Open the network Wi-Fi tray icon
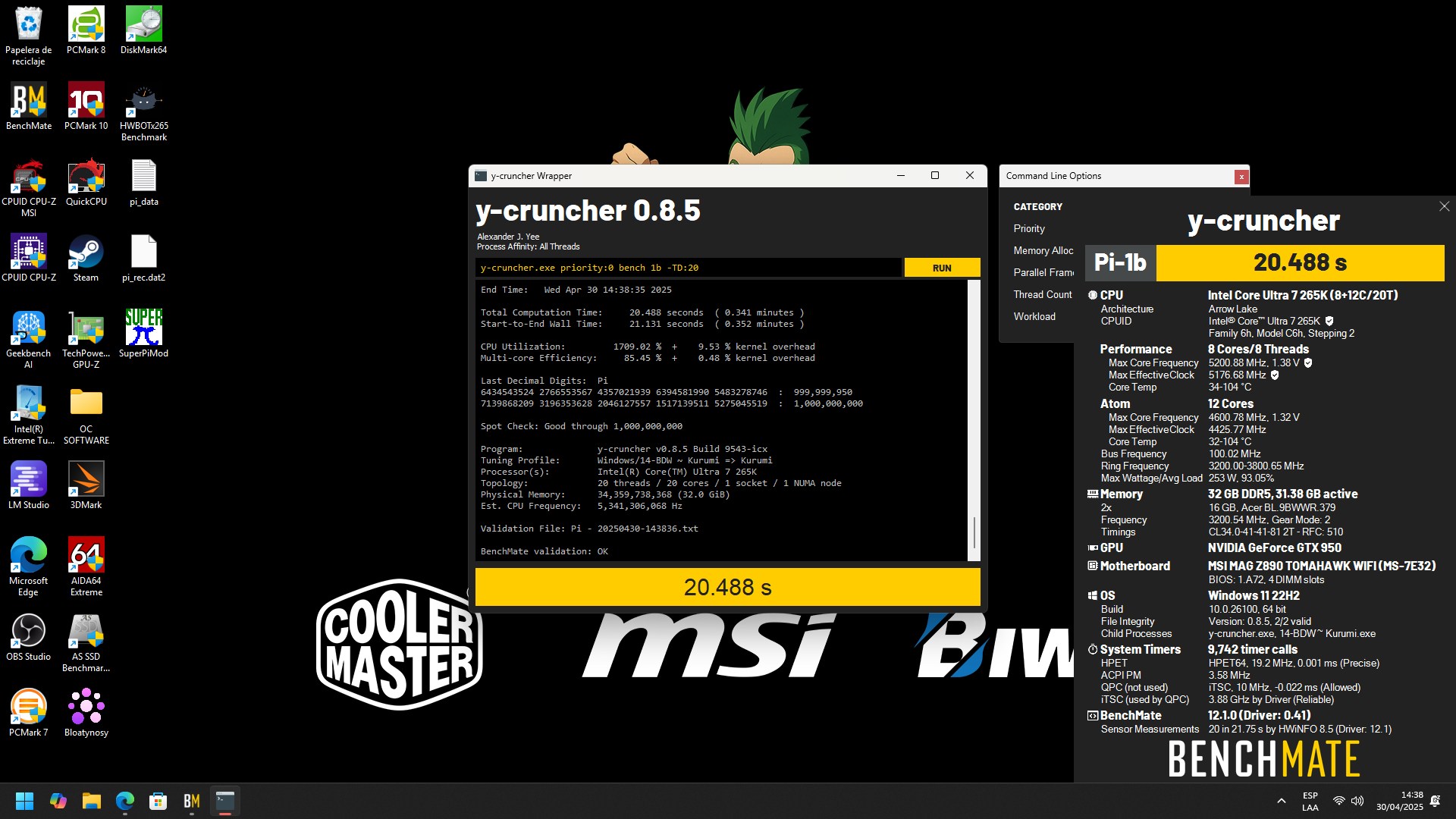 1339,801
